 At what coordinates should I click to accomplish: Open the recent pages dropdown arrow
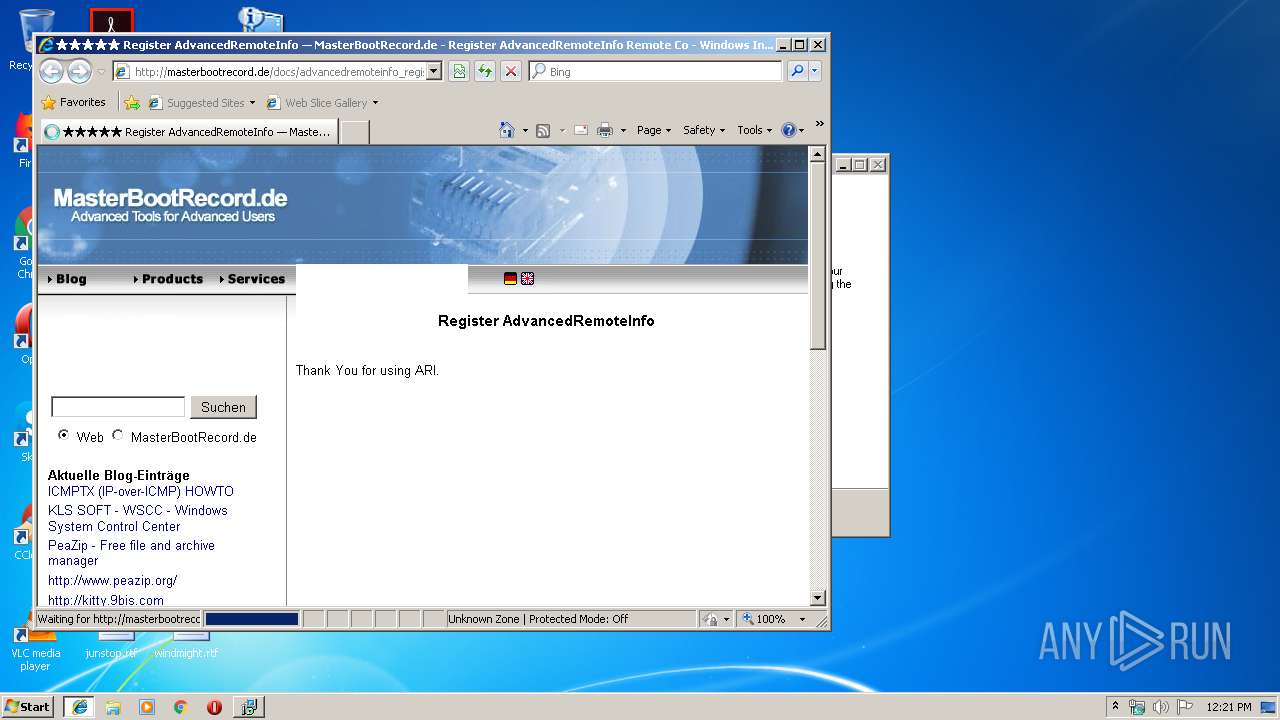(x=101, y=72)
